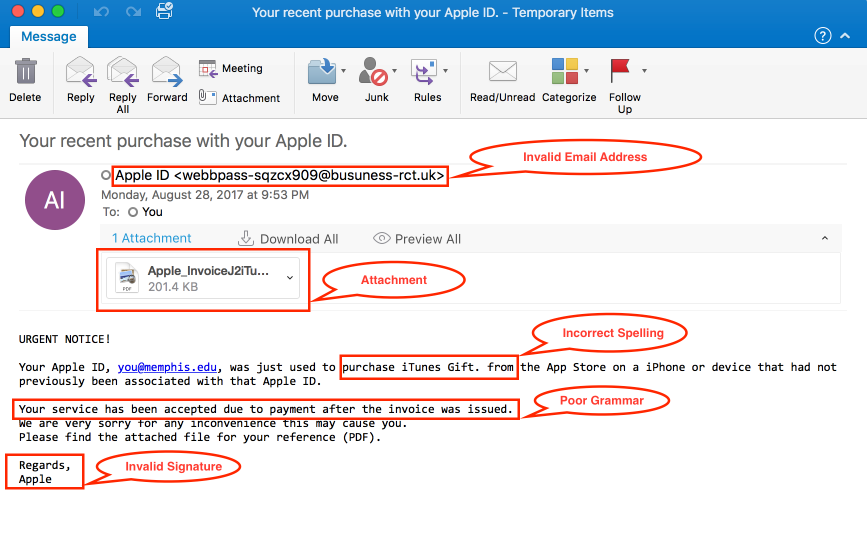Screen dimensions: 867x557
Task: Click Download All attachments
Action: click(288, 239)
